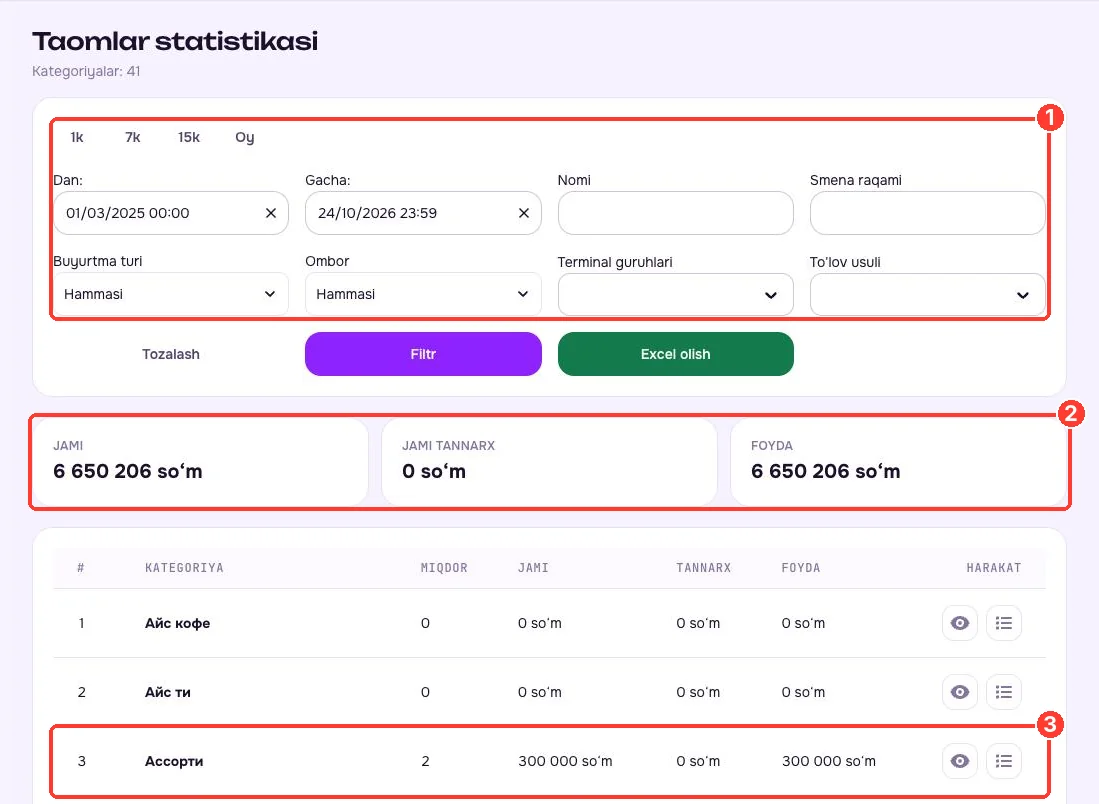The image size is (1099, 804).
Task: Click the Kategoriyalar: 41 text
Action: click(86, 71)
